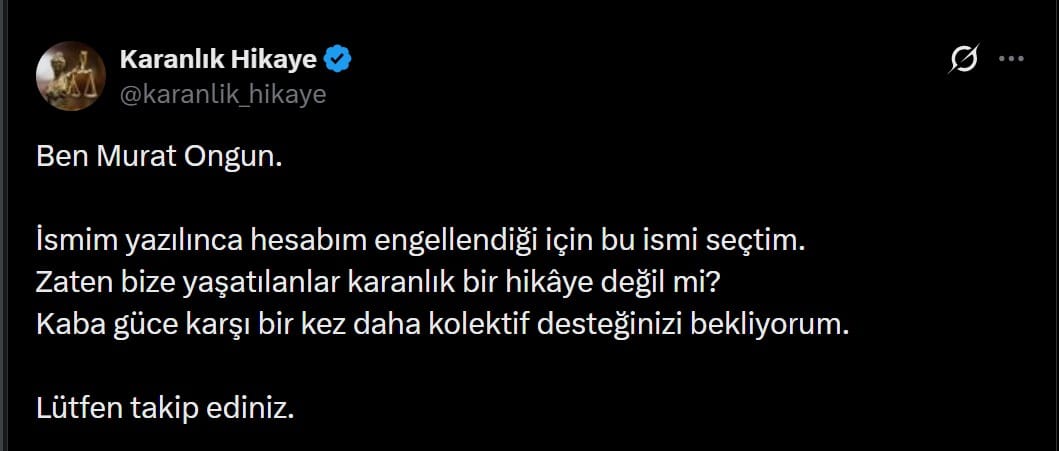Click the Karanlık Hikaye display name

pos(218,60)
